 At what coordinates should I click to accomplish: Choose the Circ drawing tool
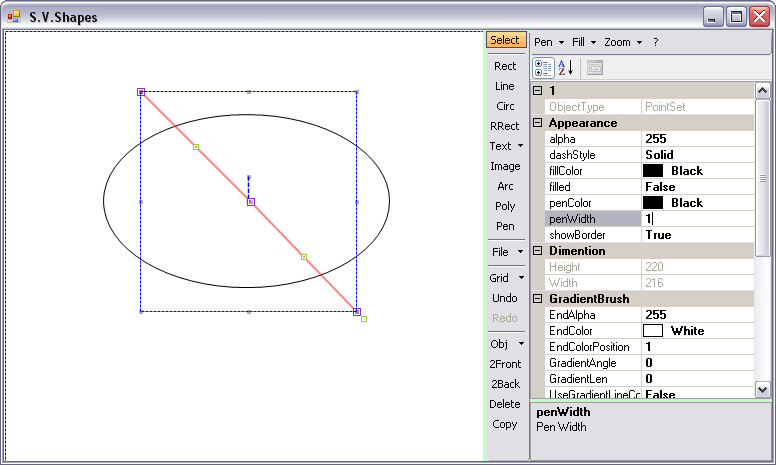pos(505,106)
